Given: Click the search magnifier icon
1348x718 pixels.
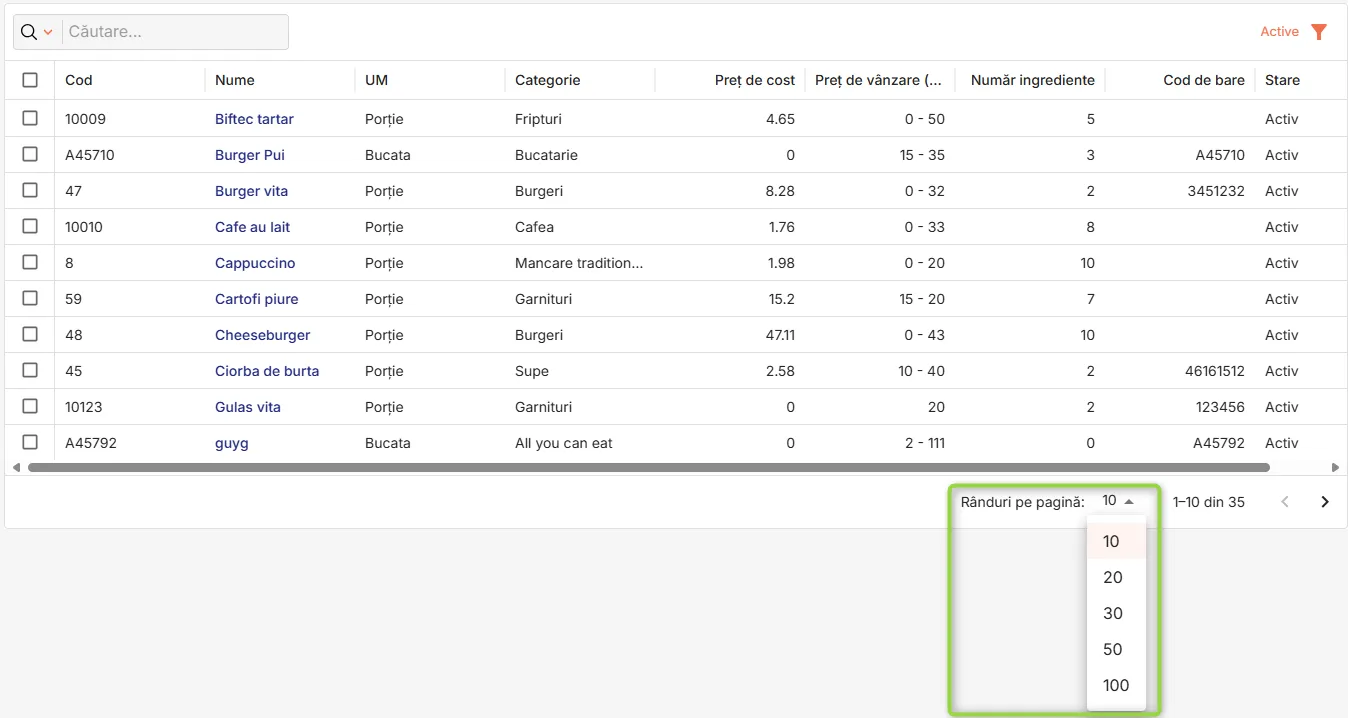Looking at the screenshot, I should 29,32.
